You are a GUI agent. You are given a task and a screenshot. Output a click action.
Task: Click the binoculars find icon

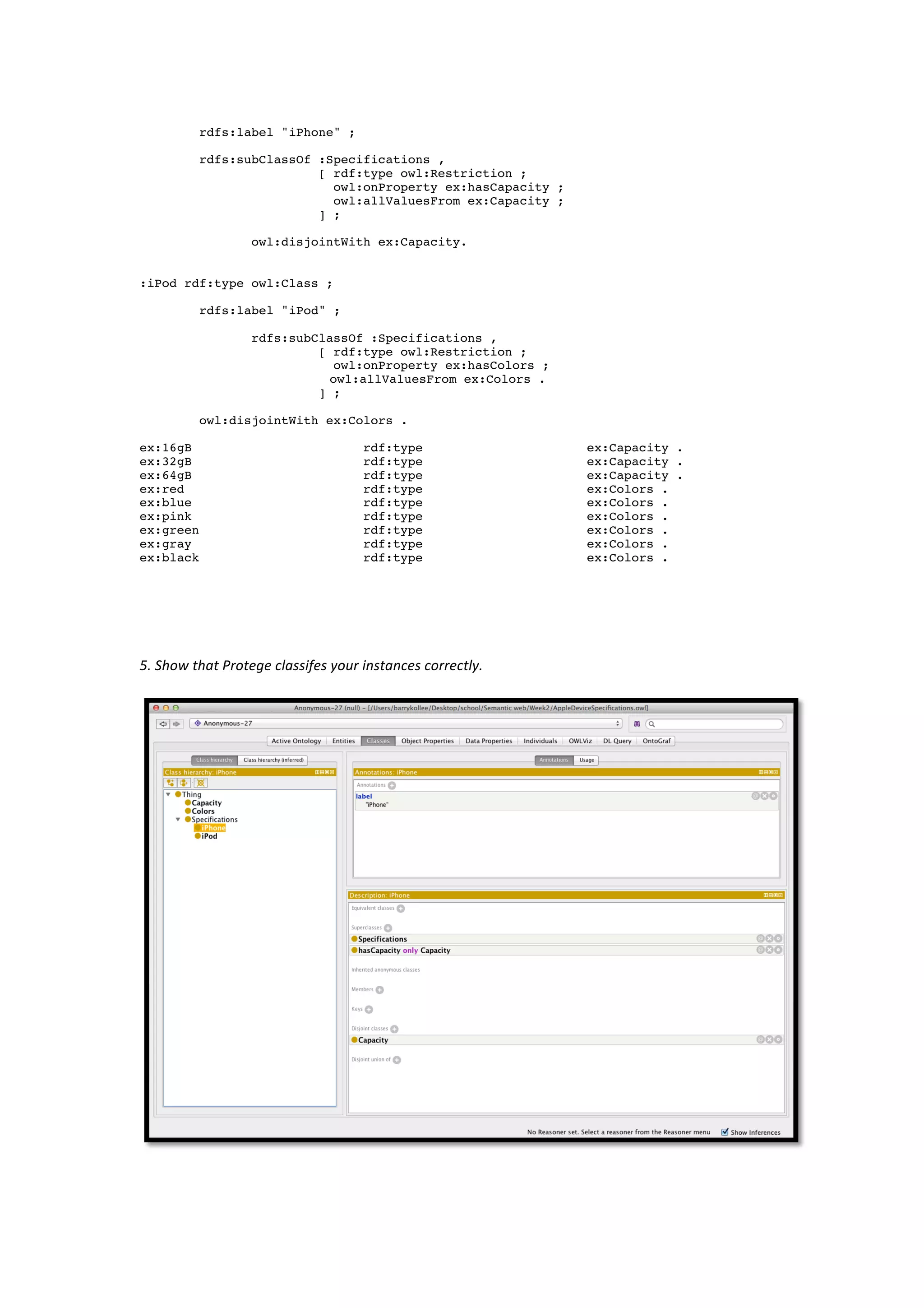pos(637,724)
